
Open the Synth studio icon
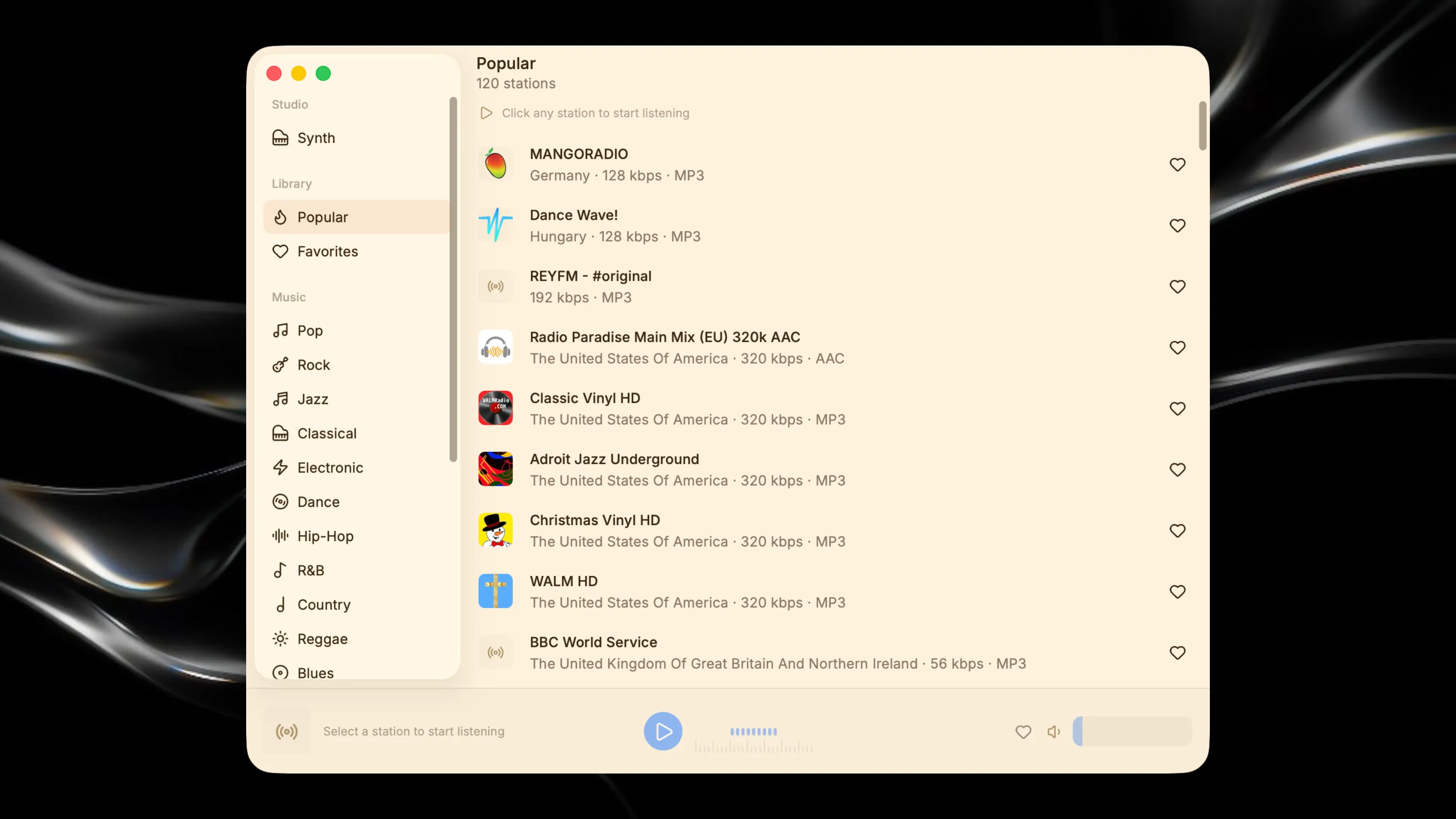[x=280, y=138]
